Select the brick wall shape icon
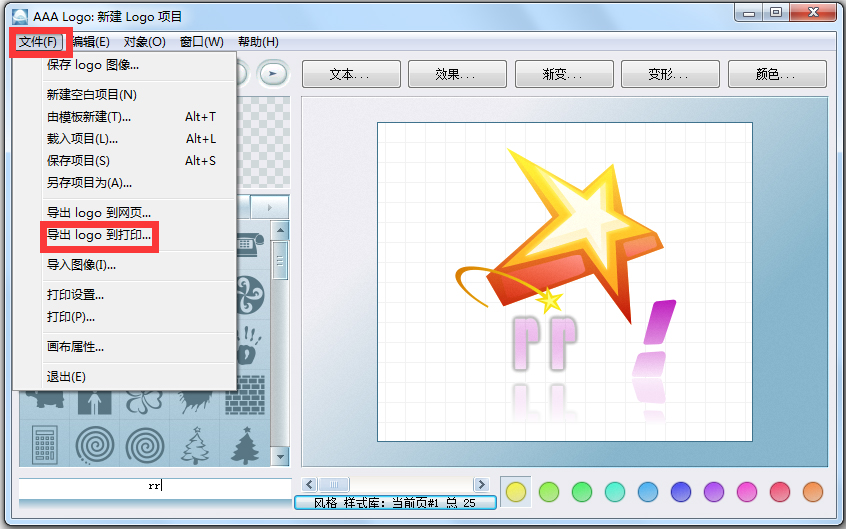 click(246, 395)
